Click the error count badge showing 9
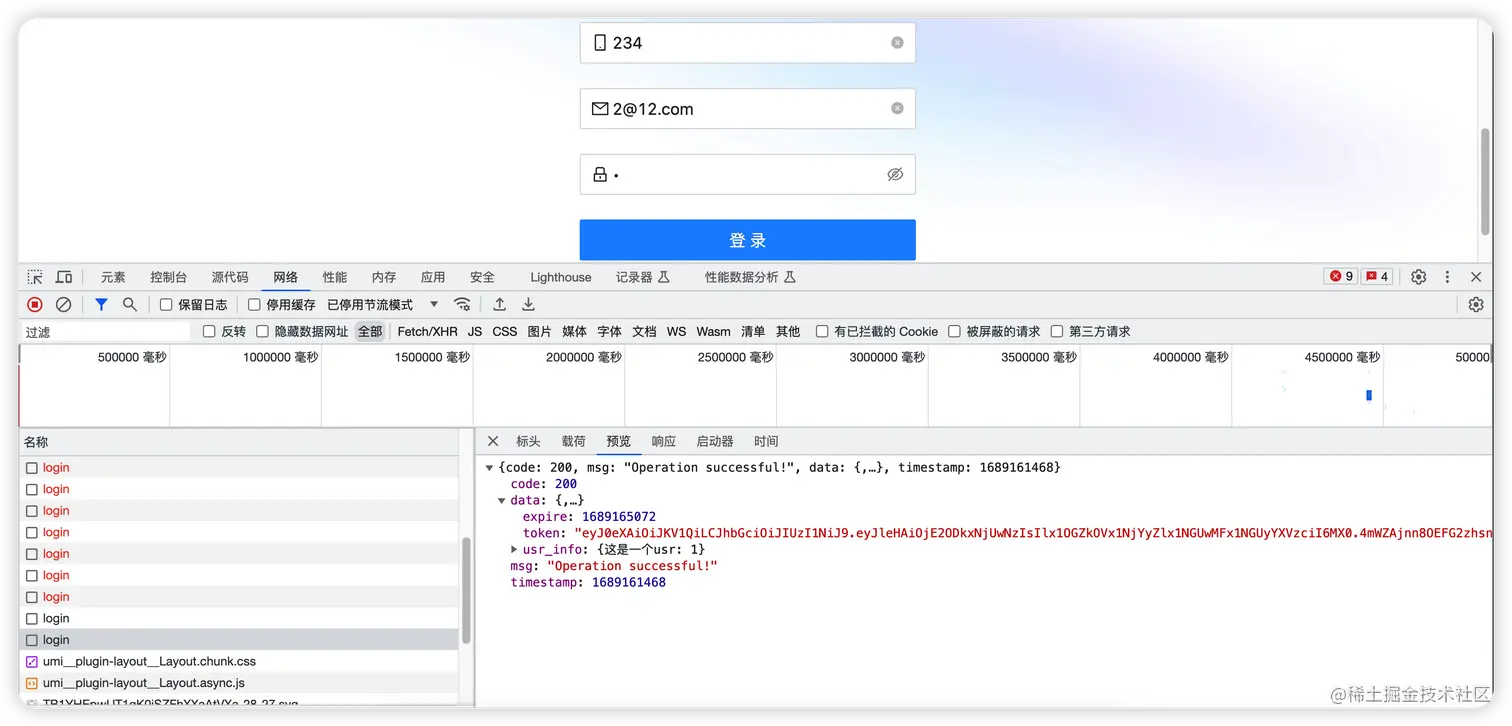 click(1340, 277)
